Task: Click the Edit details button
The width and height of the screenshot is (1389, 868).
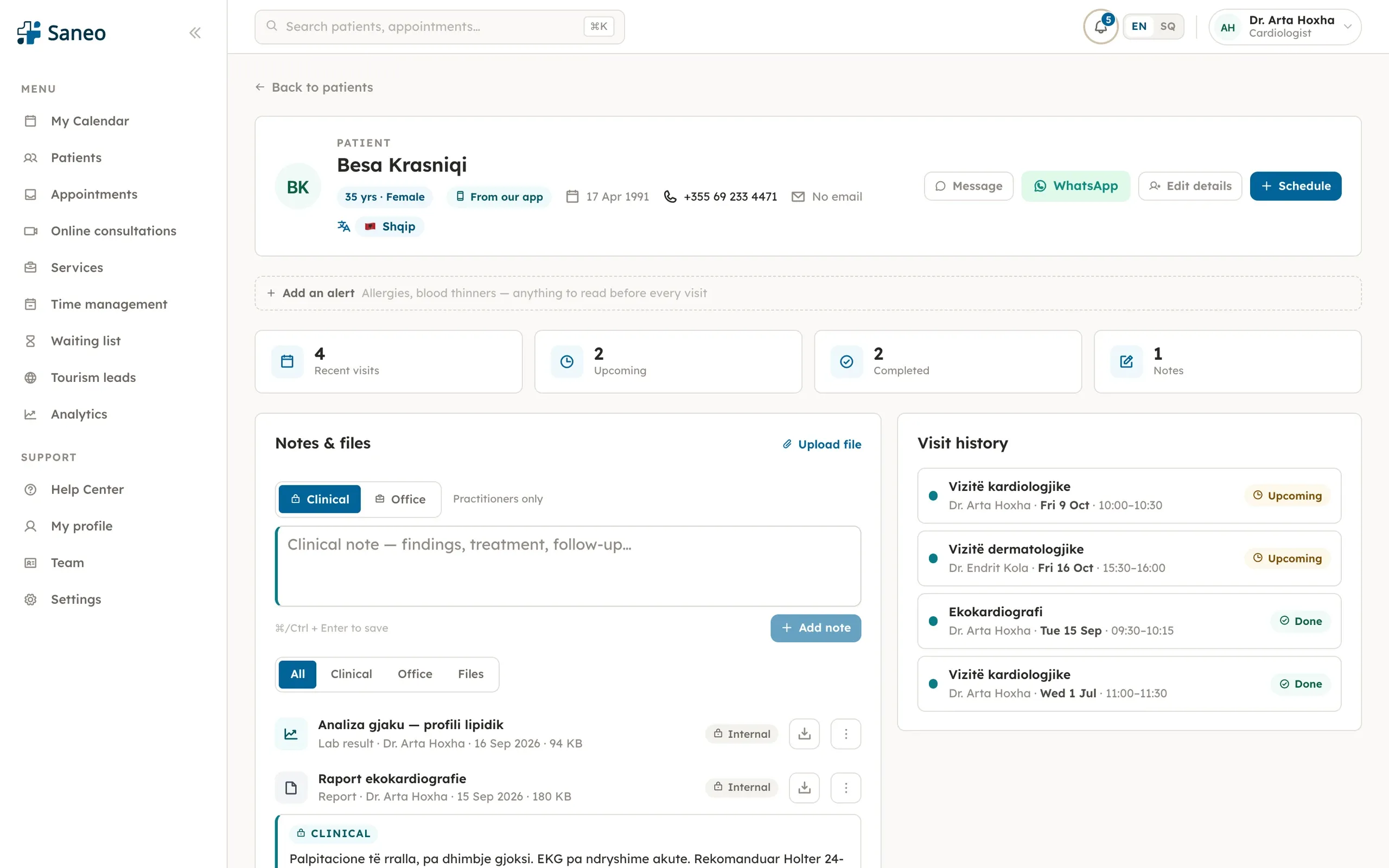Action: pos(1190,186)
